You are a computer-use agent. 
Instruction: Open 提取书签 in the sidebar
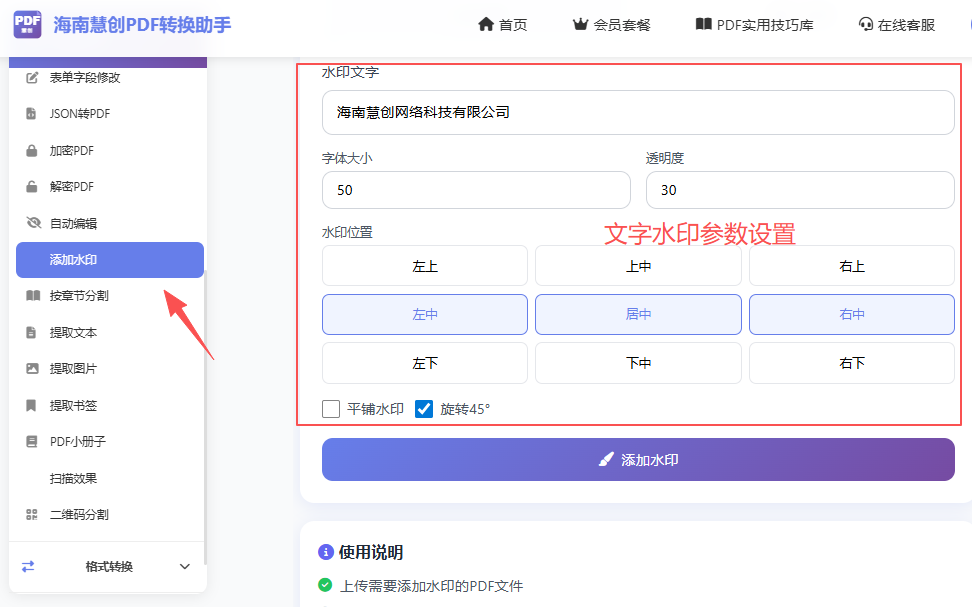click(110, 405)
